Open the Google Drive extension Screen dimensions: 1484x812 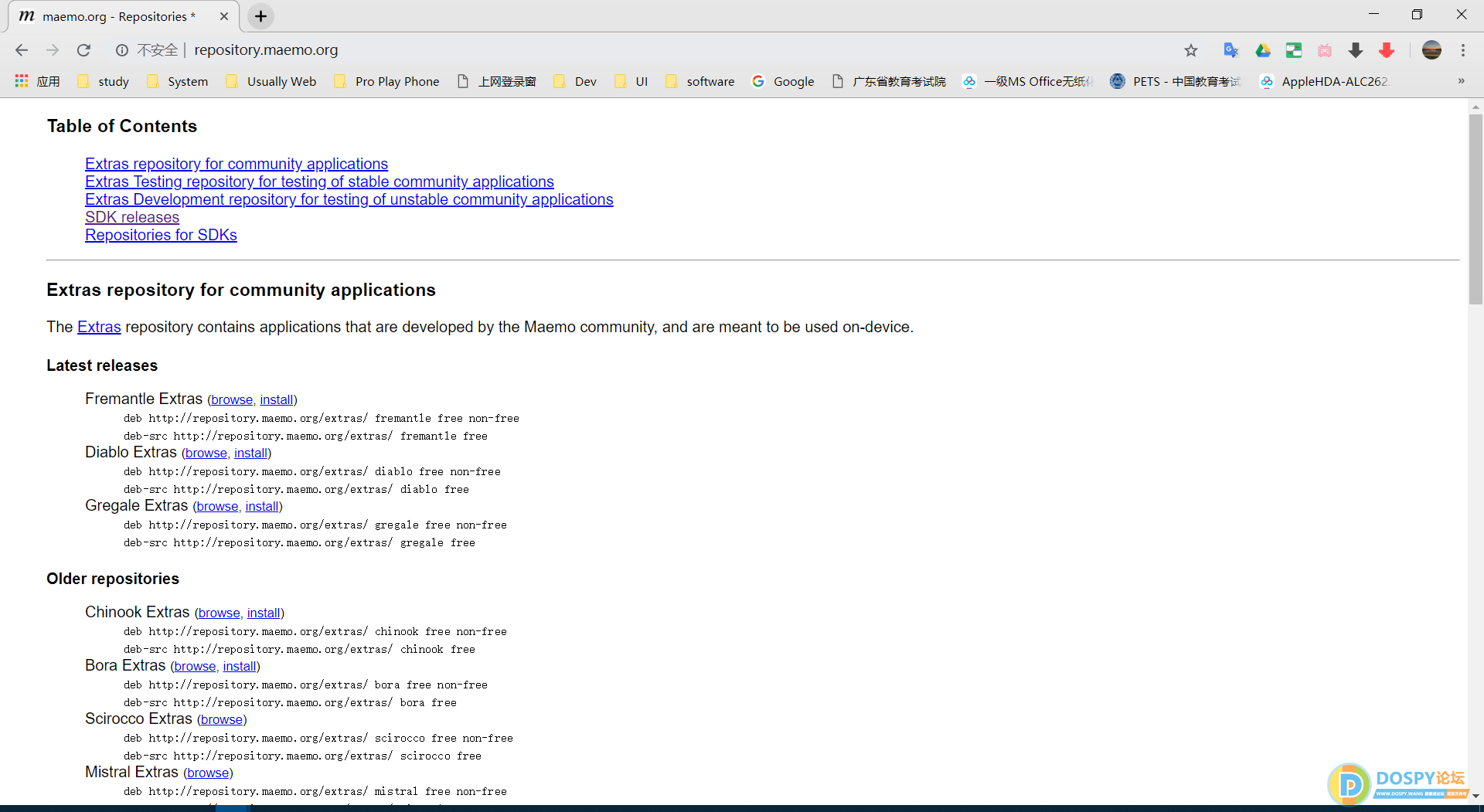click(1263, 50)
